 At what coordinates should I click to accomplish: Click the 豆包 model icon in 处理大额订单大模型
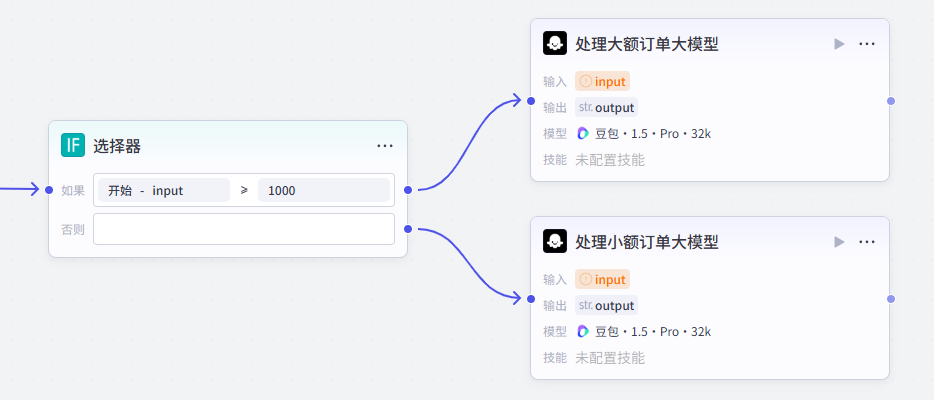click(584, 134)
